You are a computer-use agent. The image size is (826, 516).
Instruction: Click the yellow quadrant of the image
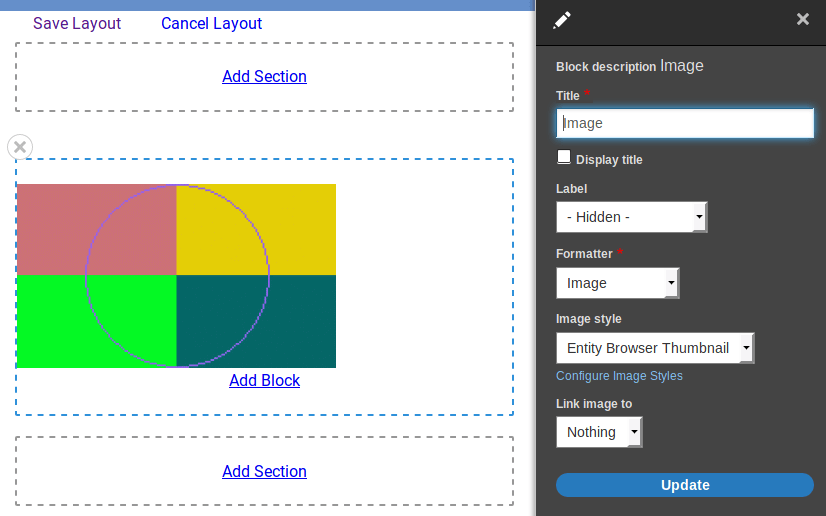[256, 229]
